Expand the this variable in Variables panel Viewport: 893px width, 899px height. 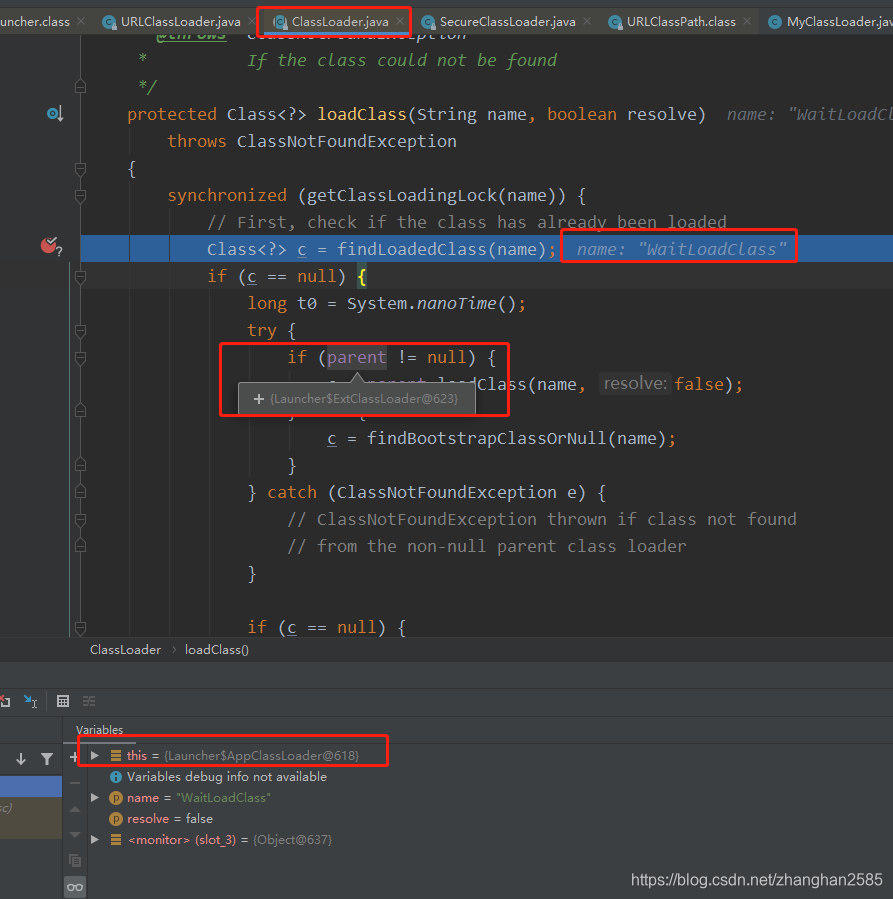coord(95,753)
